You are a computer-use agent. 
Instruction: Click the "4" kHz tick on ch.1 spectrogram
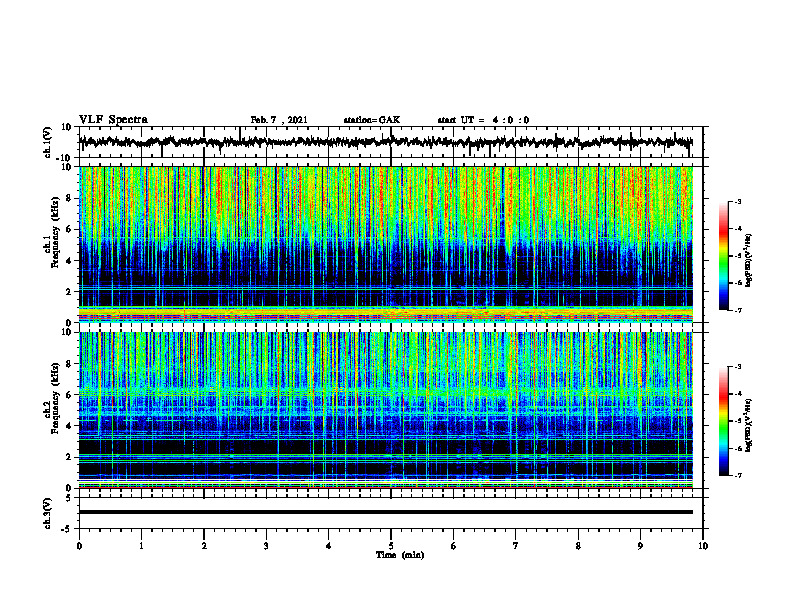(69, 261)
